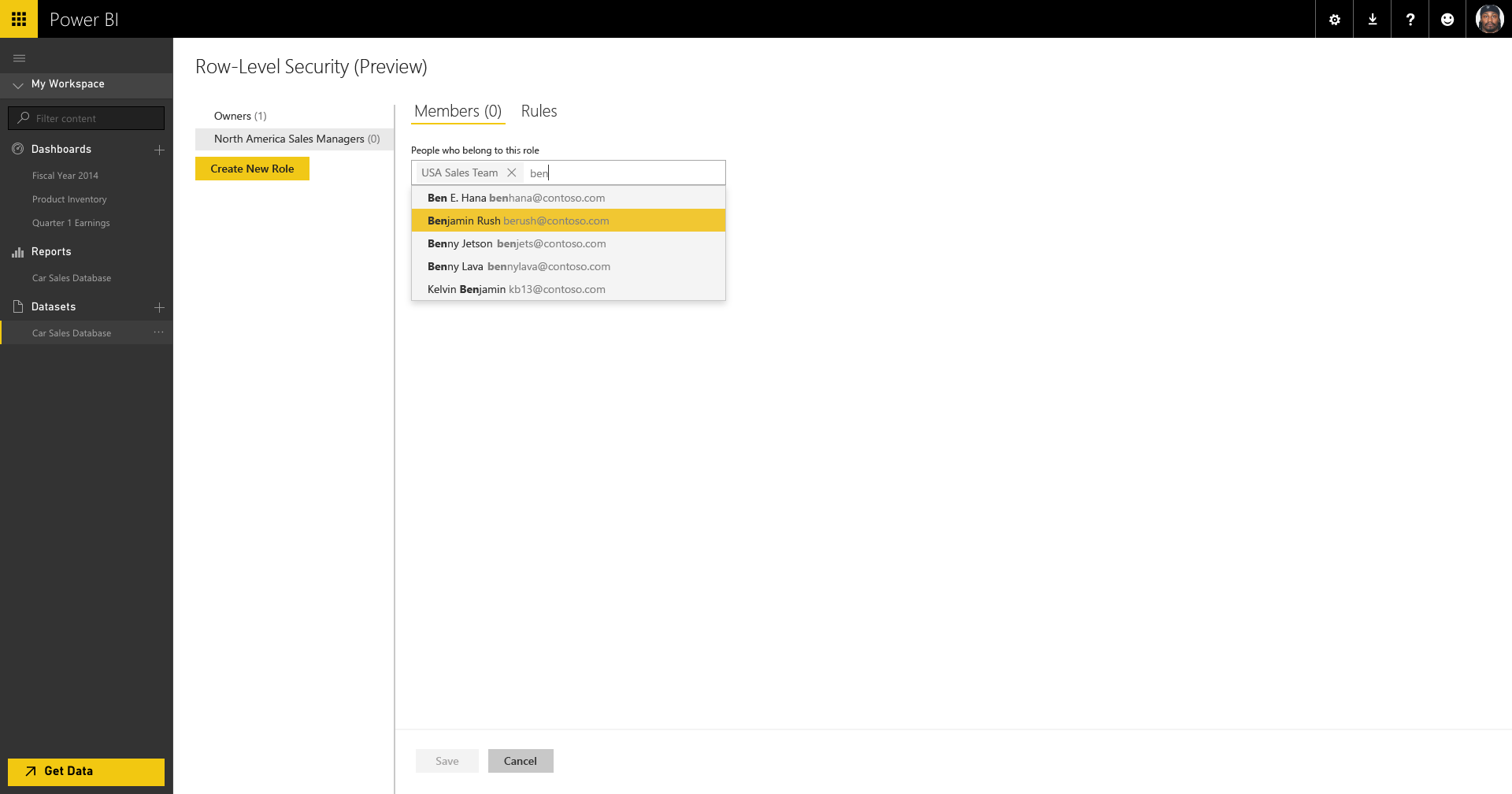Click the download icon in header
1512x794 pixels.
point(1373,20)
